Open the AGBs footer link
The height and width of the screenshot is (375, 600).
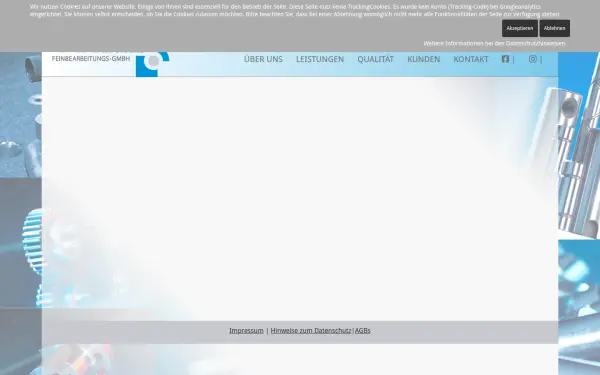click(x=363, y=331)
